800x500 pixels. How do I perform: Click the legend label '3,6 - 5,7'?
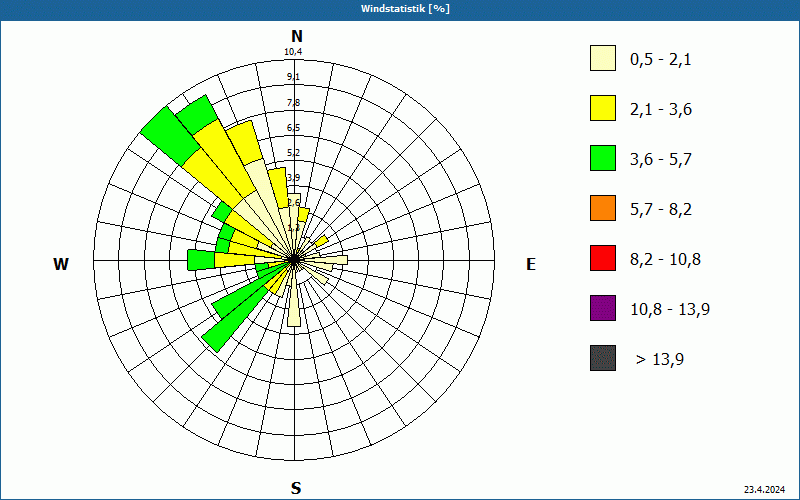click(x=661, y=160)
